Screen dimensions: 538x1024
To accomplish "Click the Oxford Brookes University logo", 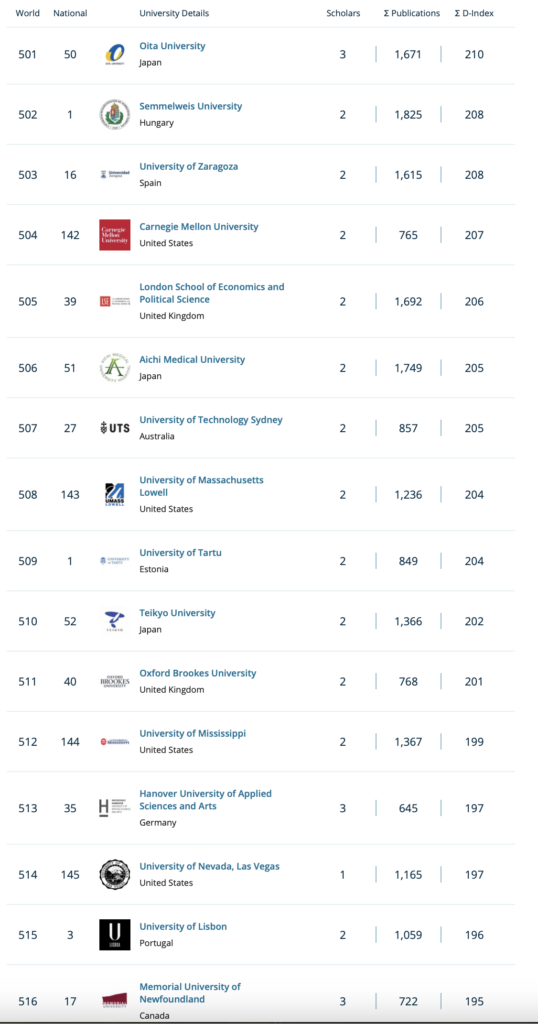I will tap(114, 681).
